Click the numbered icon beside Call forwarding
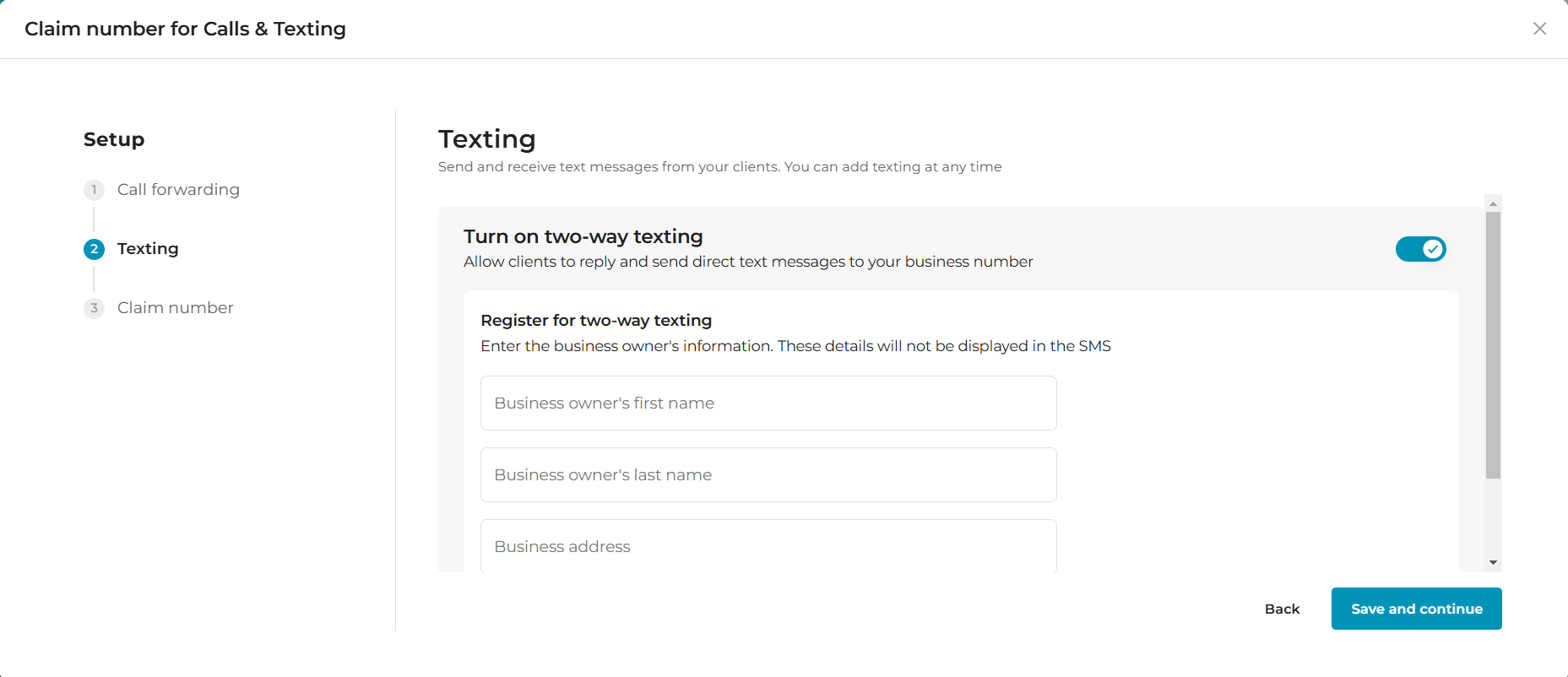This screenshot has width=1568, height=677. tap(94, 190)
